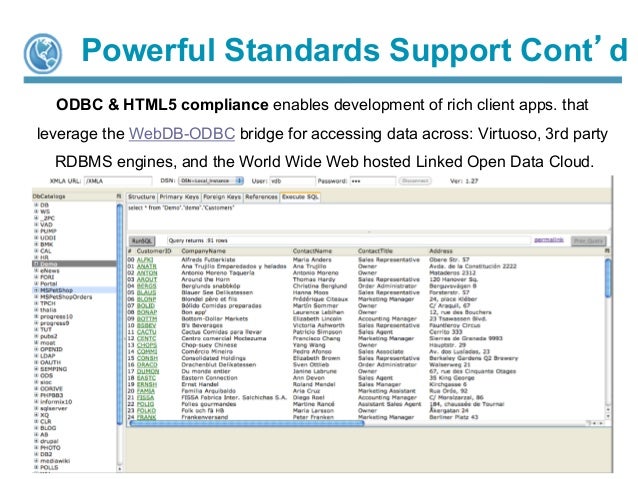The width and height of the screenshot is (638, 479).
Task: Click the XMLA URL input field
Action: click(118, 181)
